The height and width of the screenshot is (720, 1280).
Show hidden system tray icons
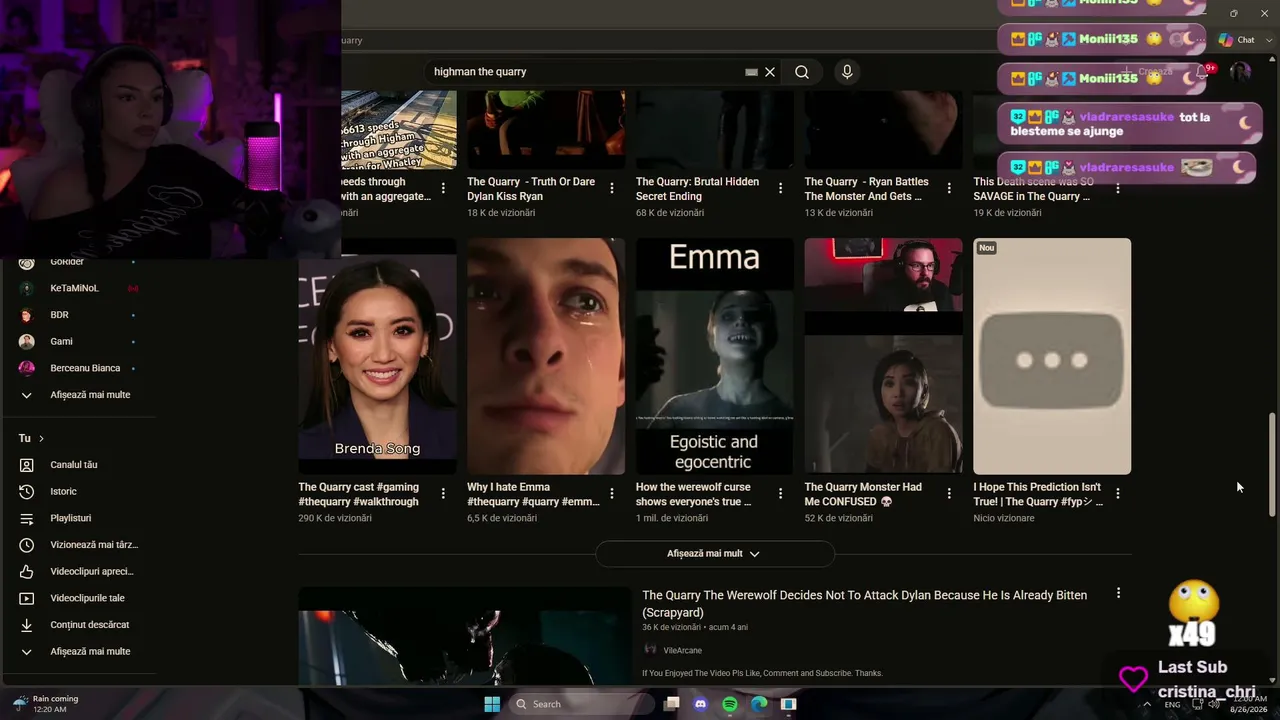click(x=1147, y=704)
